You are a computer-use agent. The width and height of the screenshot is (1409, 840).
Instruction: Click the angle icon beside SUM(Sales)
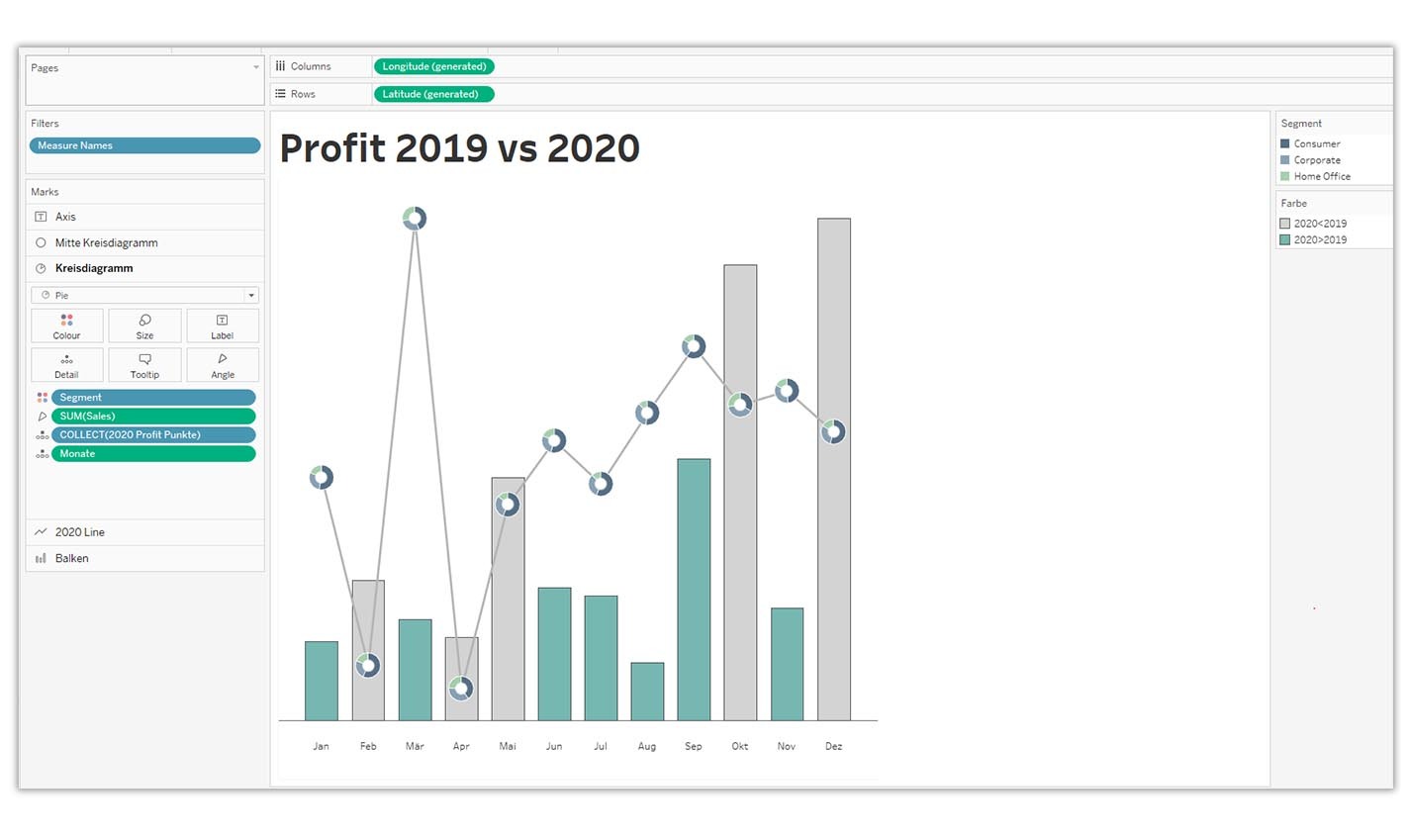click(42, 417)
